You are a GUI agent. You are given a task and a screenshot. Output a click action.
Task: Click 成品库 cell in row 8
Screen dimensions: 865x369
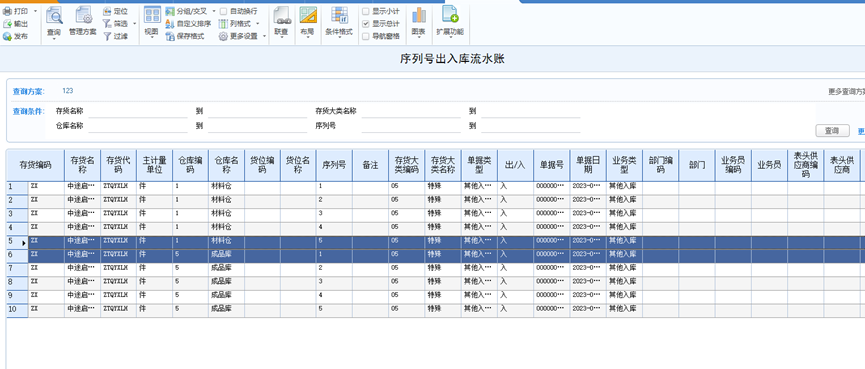coord(226,283)
